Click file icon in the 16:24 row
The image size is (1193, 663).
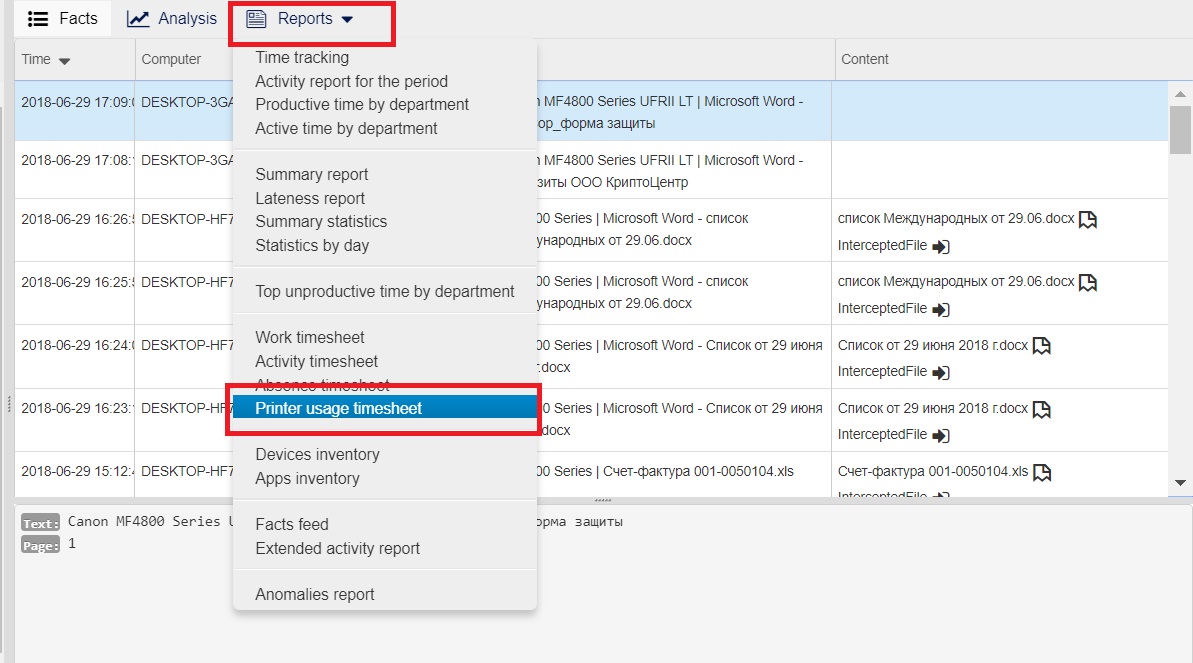pyautogui.click(x=1042, y=346)
